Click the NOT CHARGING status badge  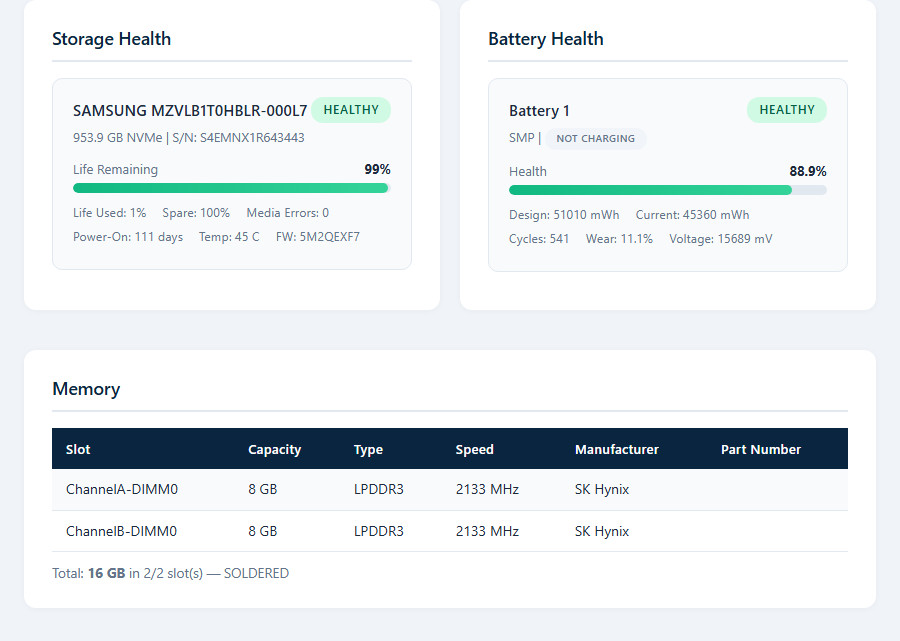pyautogui.click(x=595, y=138)
